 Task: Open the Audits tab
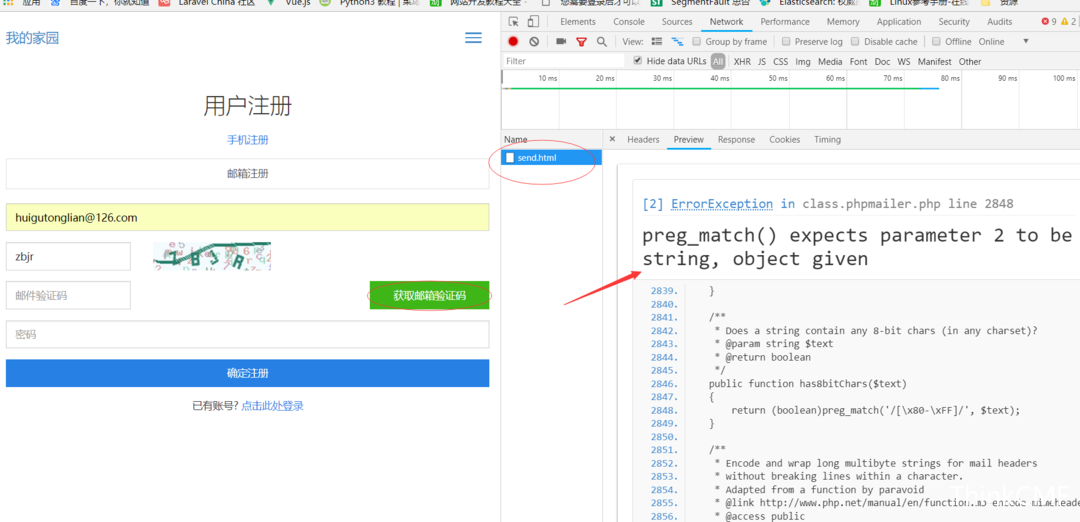coord(999,22)
